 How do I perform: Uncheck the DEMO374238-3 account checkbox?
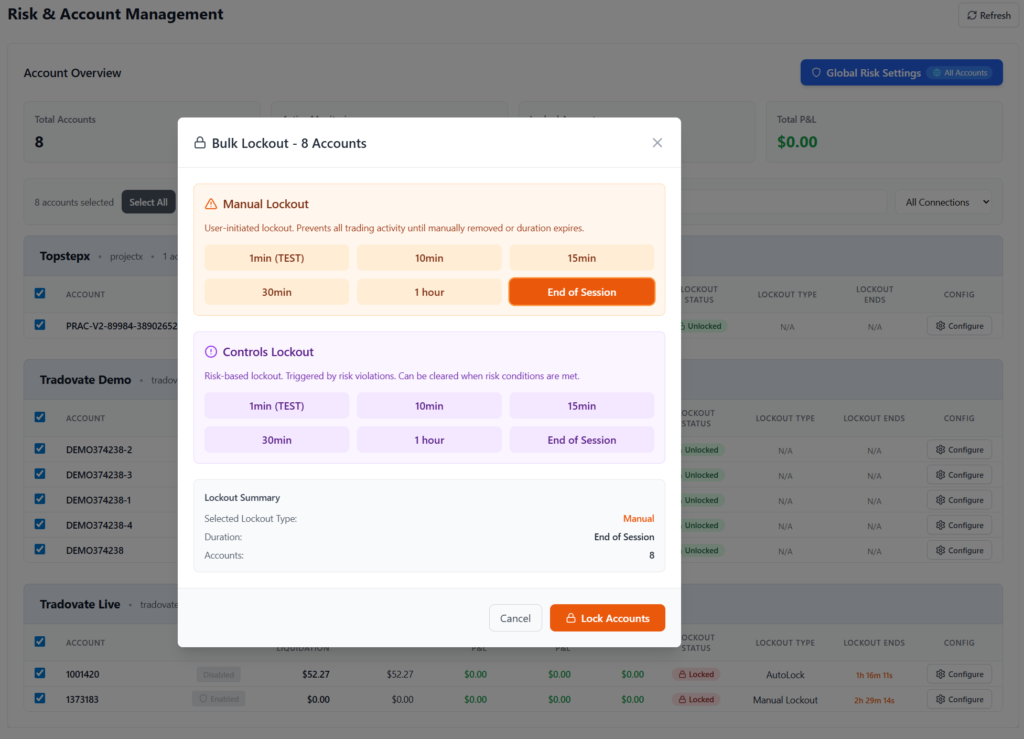click(x=40, y=474)
